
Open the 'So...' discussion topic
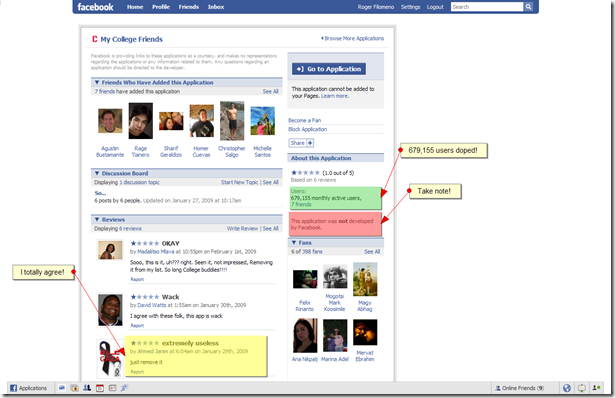click(x=100, y=193)
